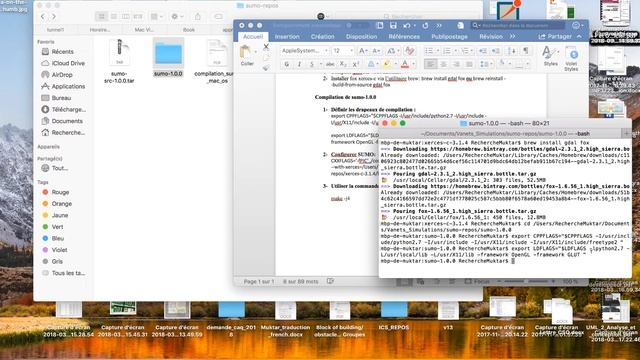Click the undo arrow in Word title bar
Image resolution: width=640 pixels, height=360 pixels.
[407, 25]
